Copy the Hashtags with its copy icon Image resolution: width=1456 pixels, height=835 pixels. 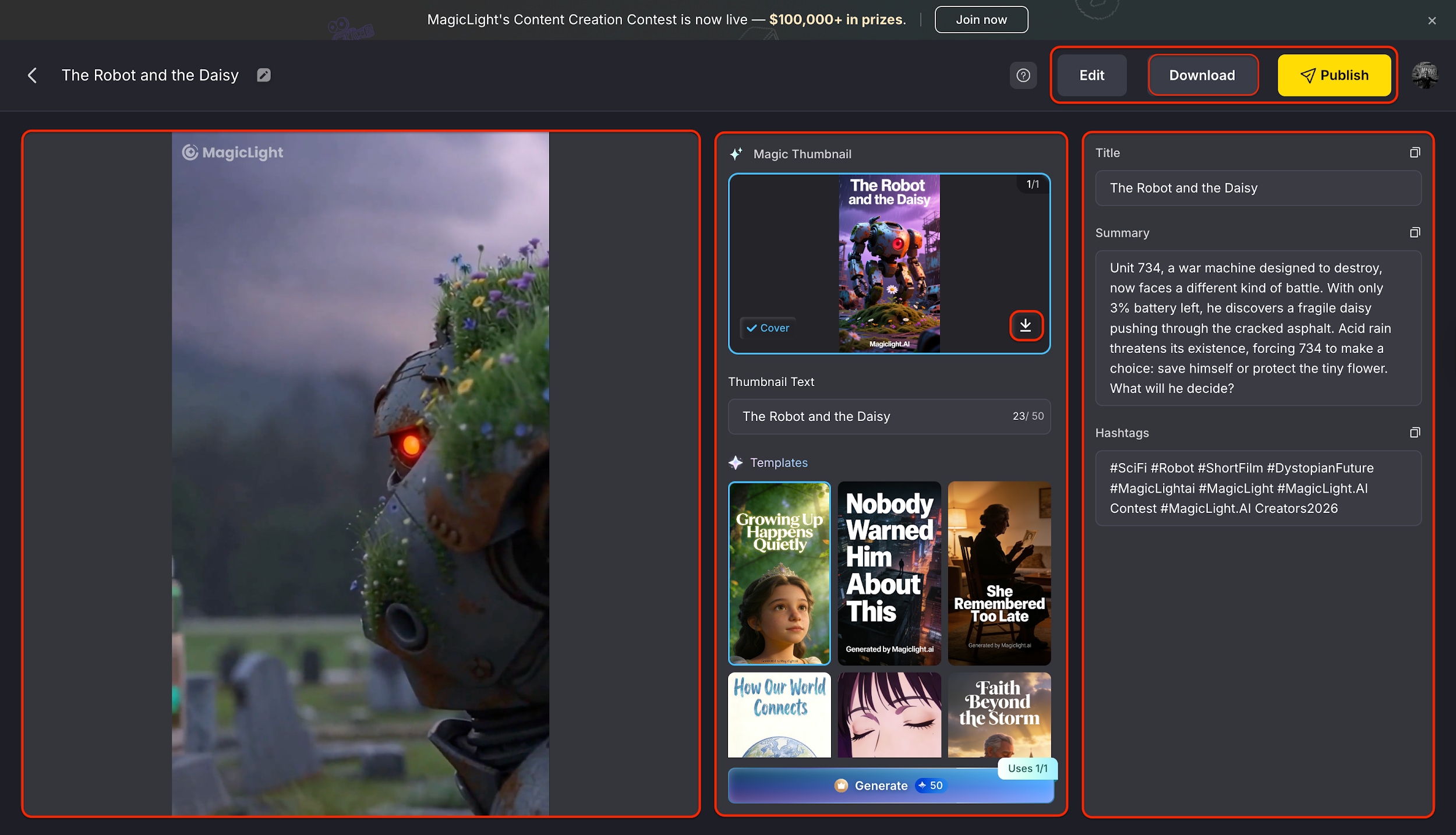tap(1415, 433)
